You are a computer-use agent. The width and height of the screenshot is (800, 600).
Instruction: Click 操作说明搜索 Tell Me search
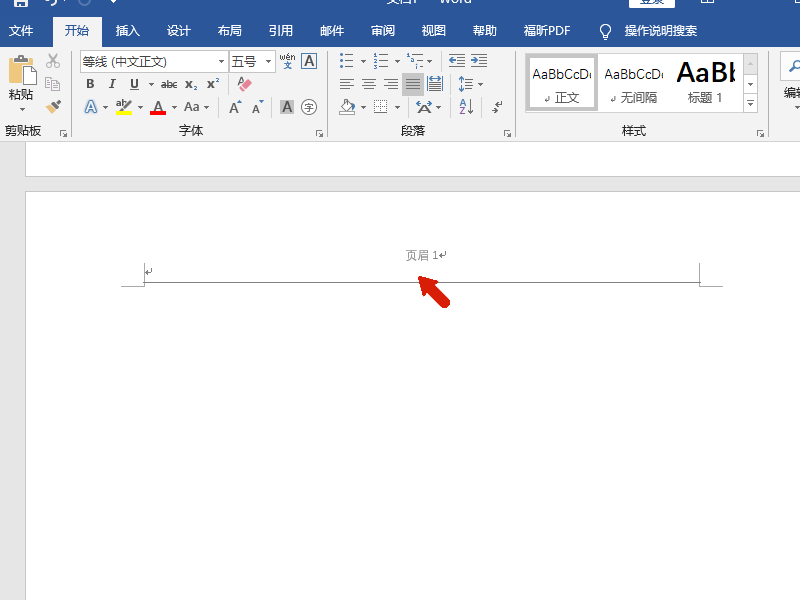(x=661, y=31)
